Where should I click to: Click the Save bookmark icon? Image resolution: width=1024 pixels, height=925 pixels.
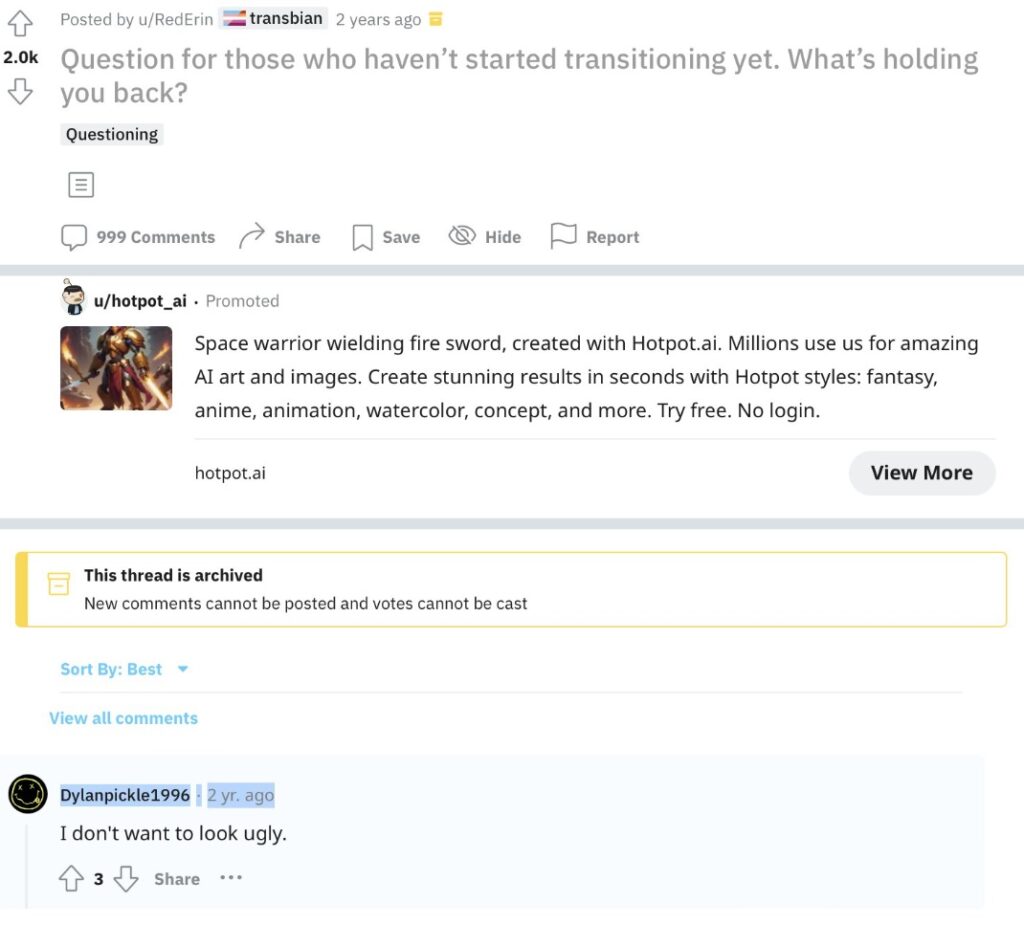(361, 236)
